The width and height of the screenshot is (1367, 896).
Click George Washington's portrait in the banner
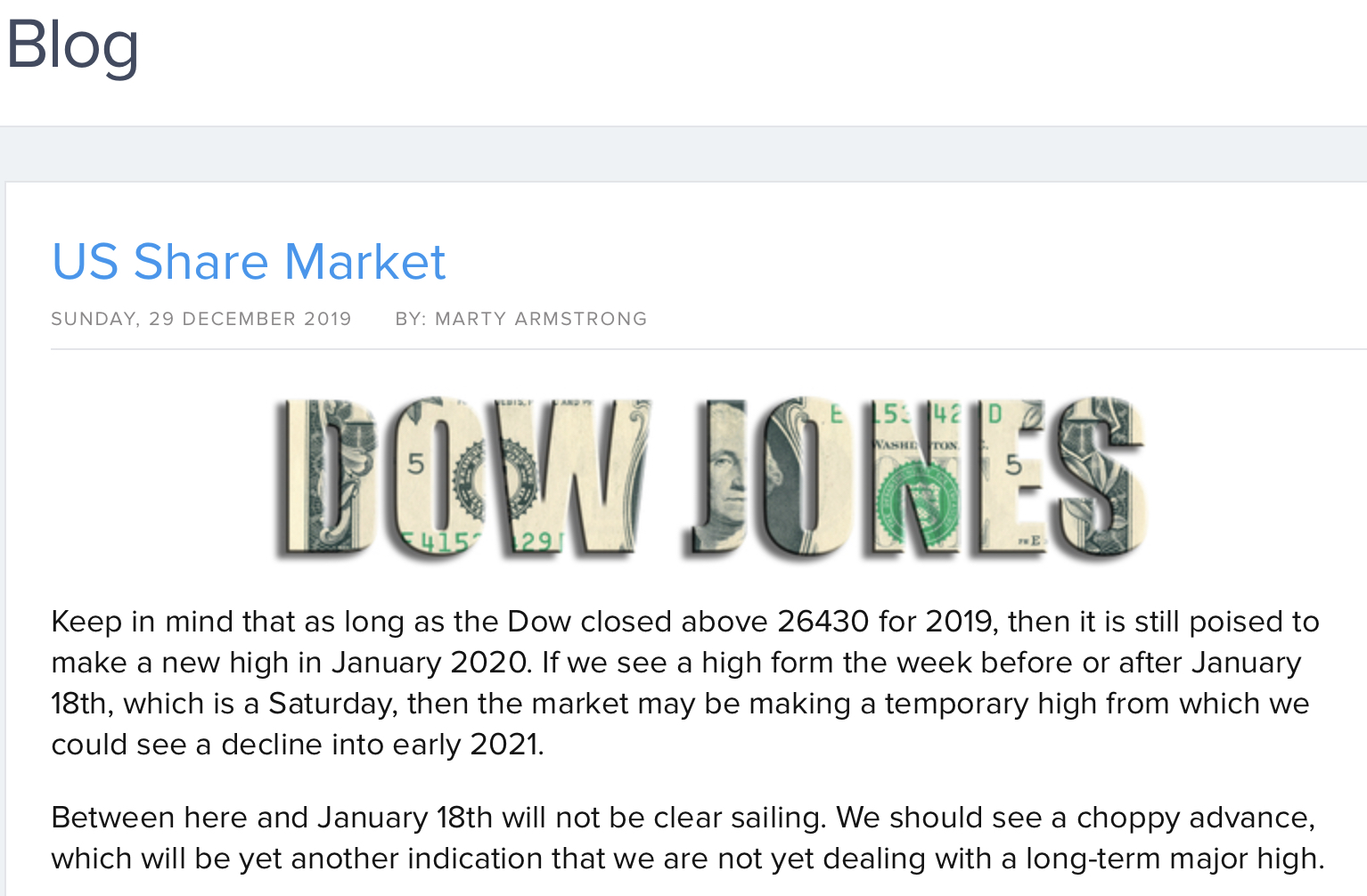722,477
